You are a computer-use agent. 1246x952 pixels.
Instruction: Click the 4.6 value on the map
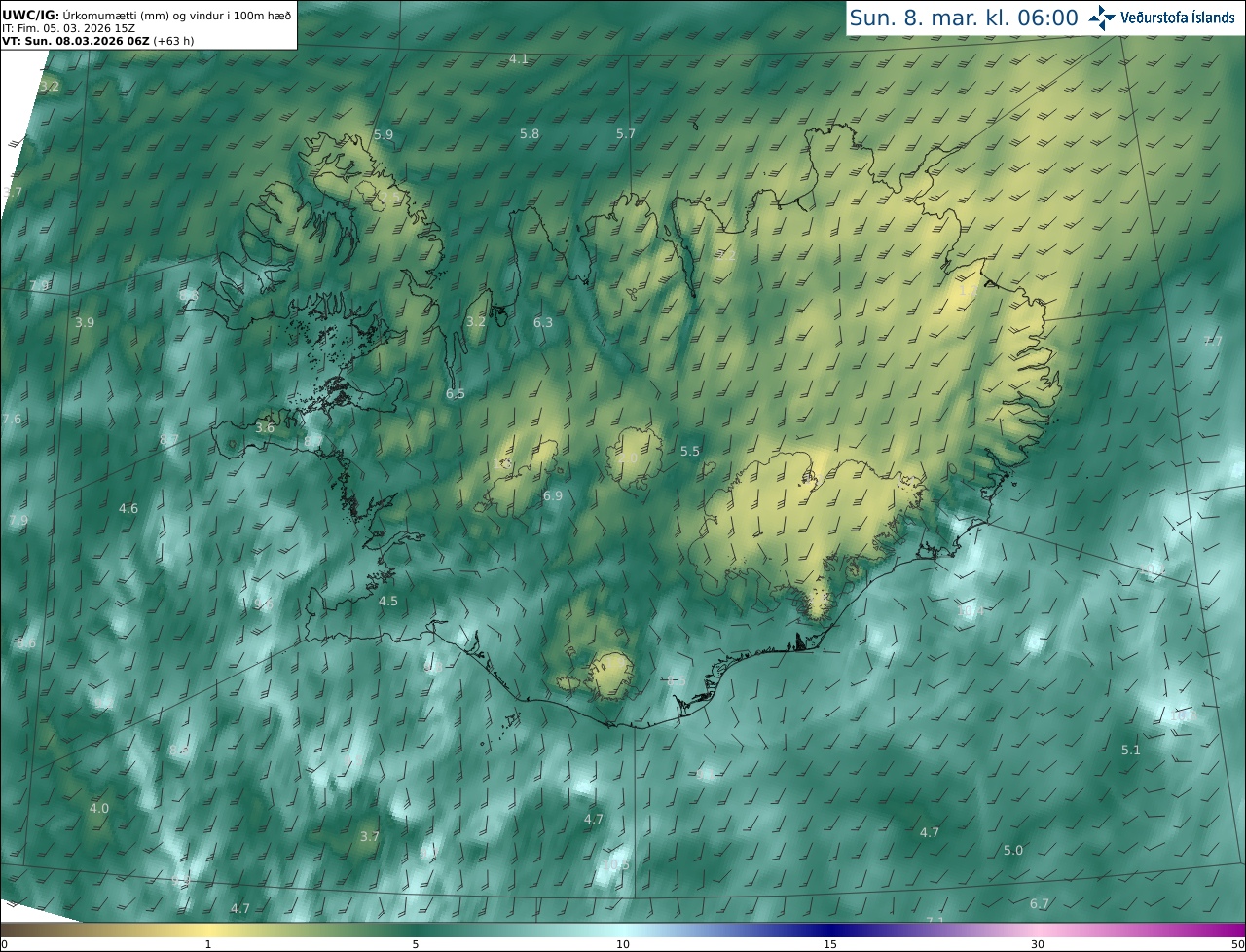(128, 509)
